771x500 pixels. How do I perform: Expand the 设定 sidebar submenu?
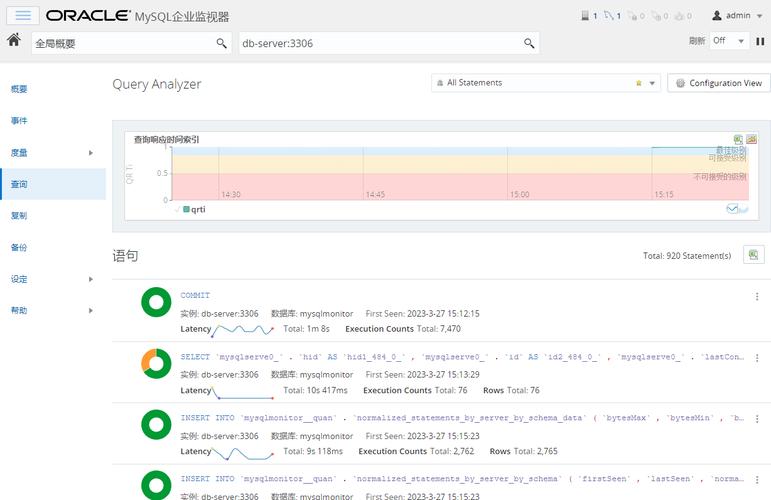tap(90, 279)
